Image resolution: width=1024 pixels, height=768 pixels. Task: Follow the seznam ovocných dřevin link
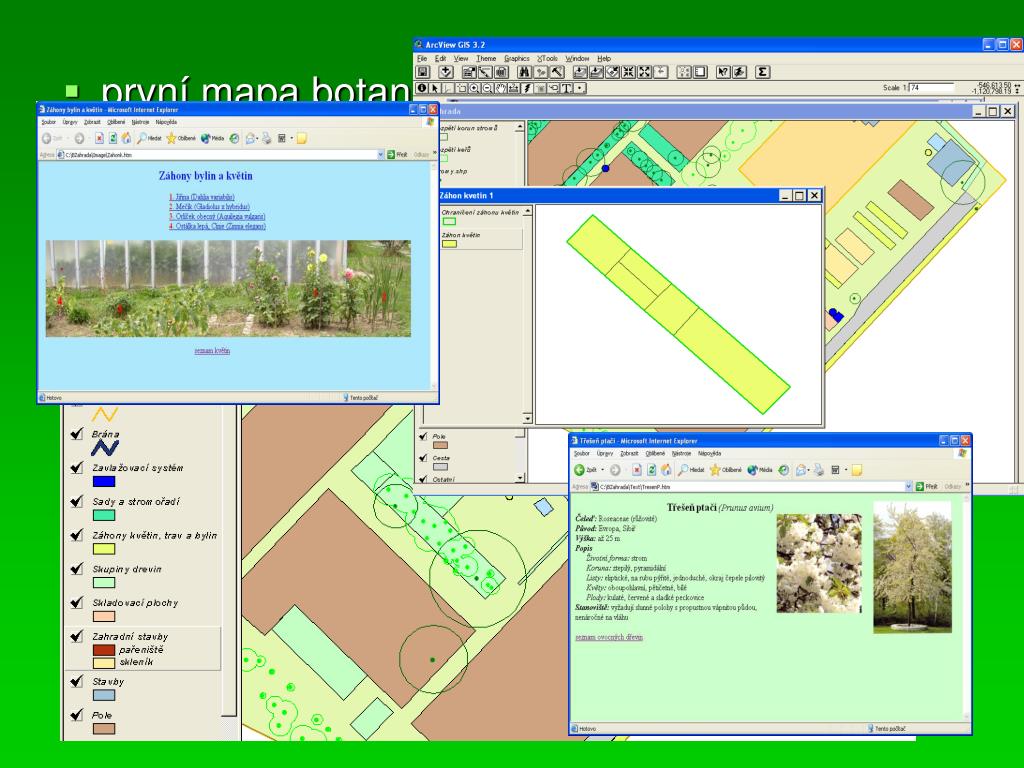[x=609, y=637]
